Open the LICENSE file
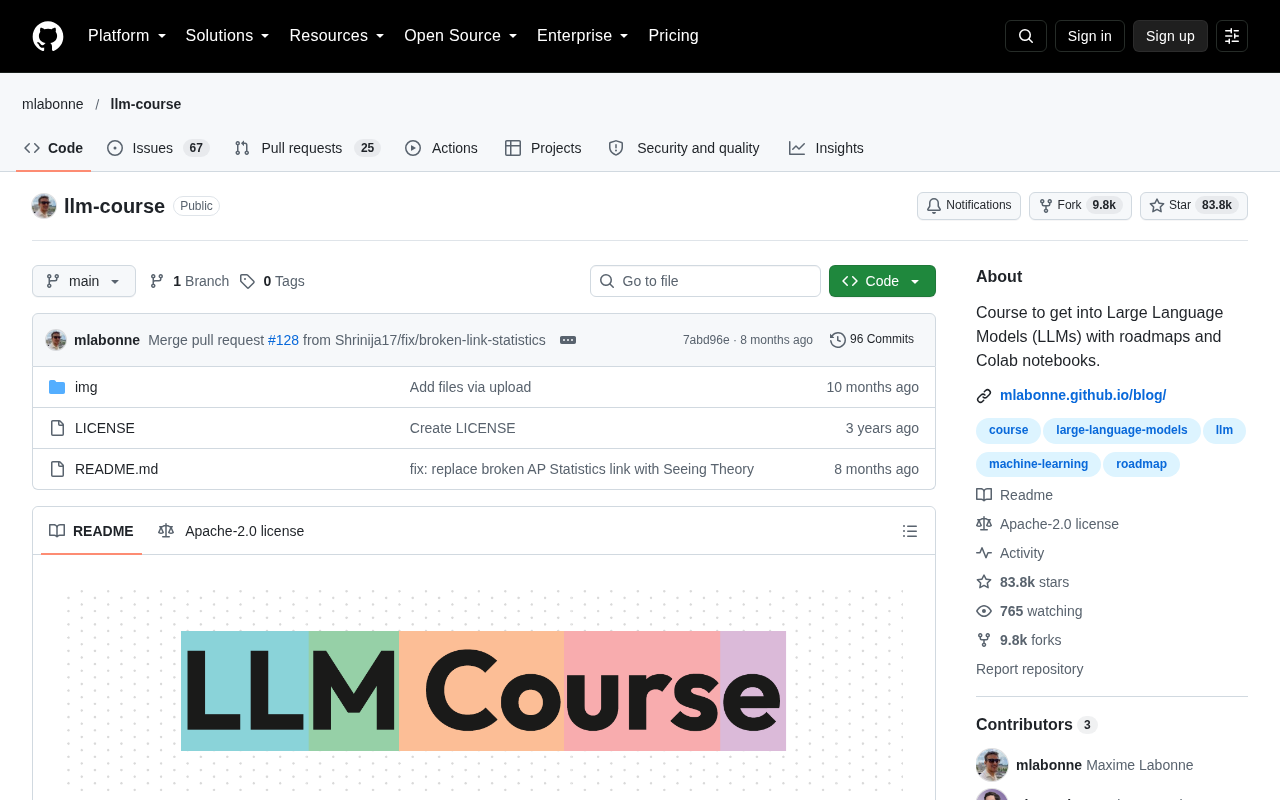 105,428
